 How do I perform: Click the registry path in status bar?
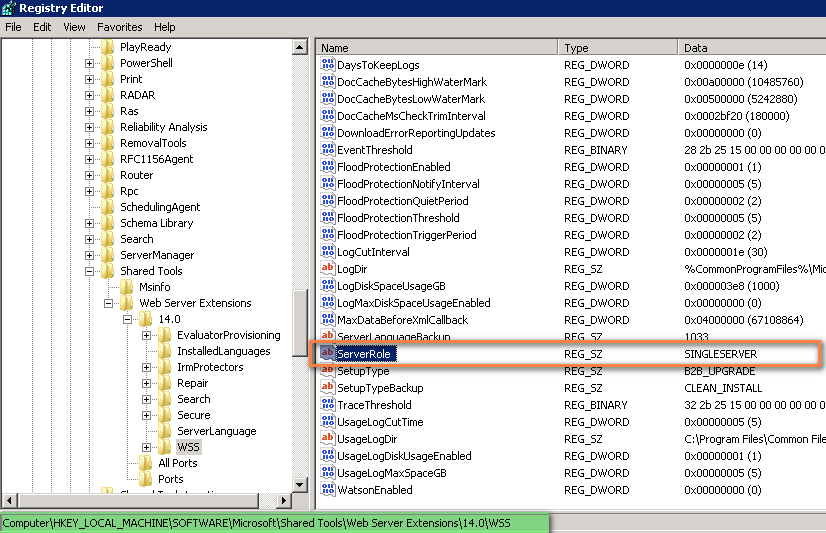[x=257, y=523]
